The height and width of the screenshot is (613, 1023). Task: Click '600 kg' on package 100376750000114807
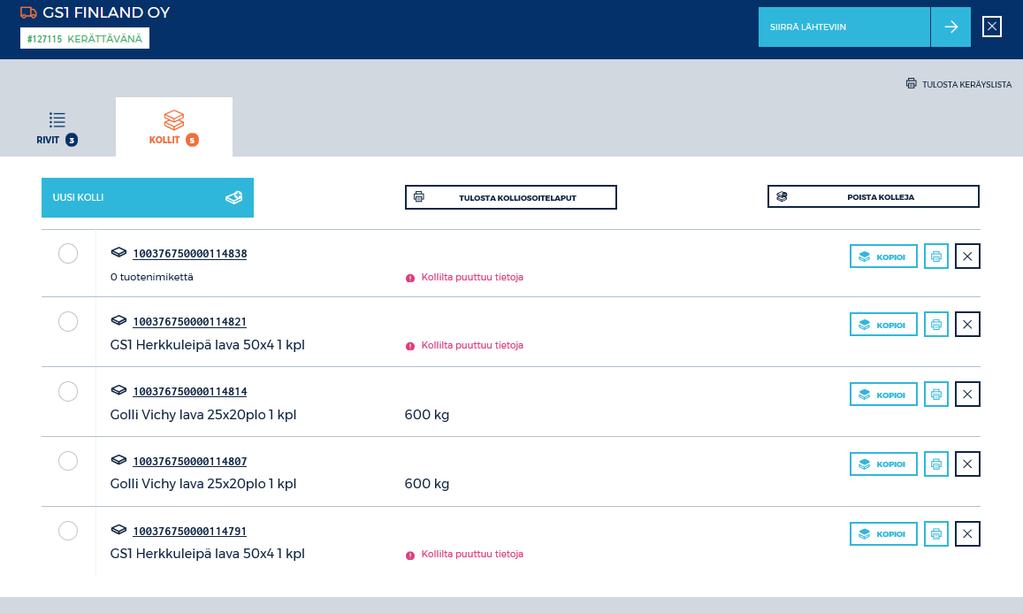[427, 484]
